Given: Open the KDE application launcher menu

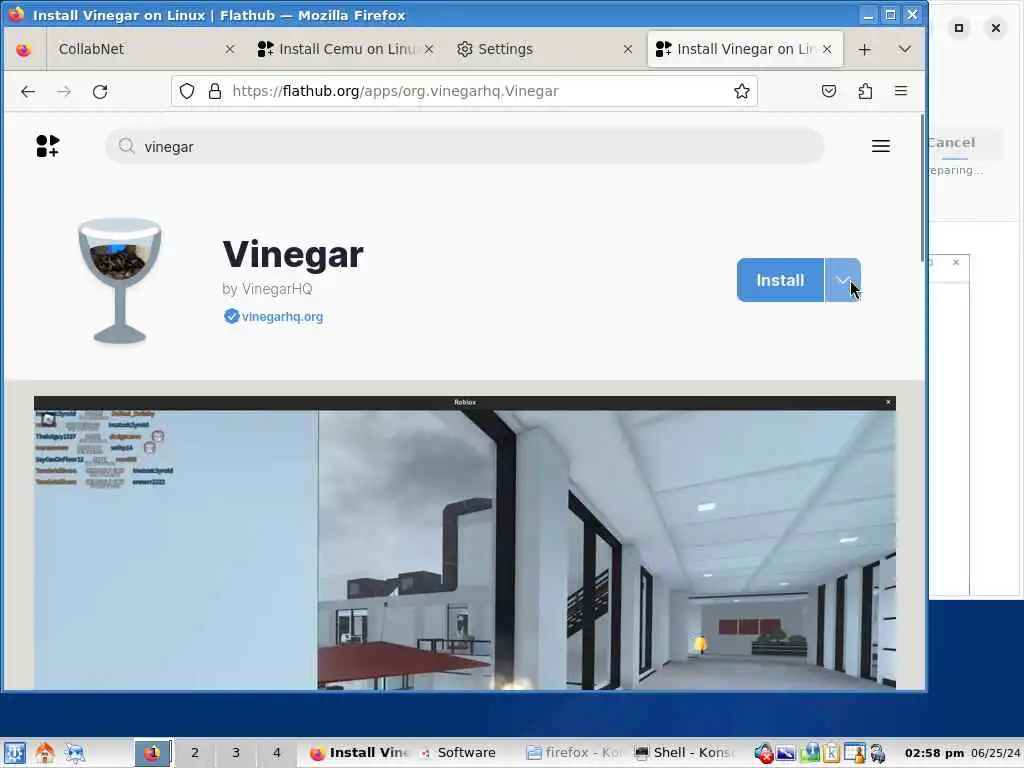Looking at the screenshot, I should point(14,753).
